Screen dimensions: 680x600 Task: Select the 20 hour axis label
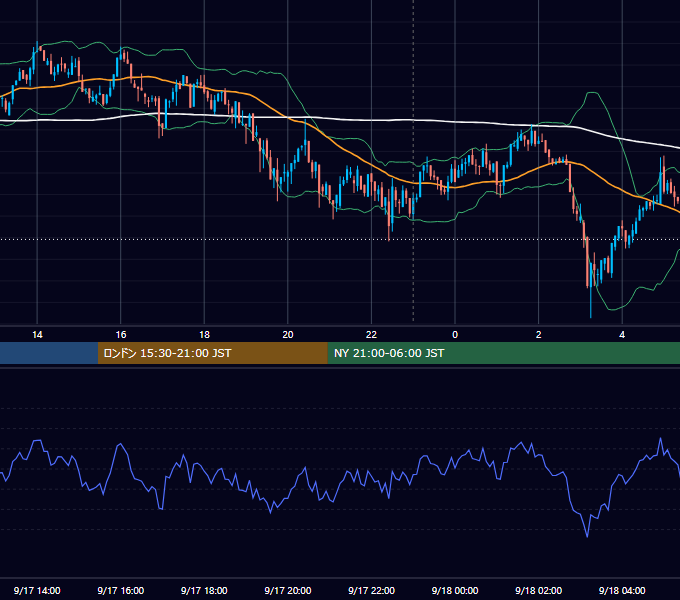tap(288, 335)
